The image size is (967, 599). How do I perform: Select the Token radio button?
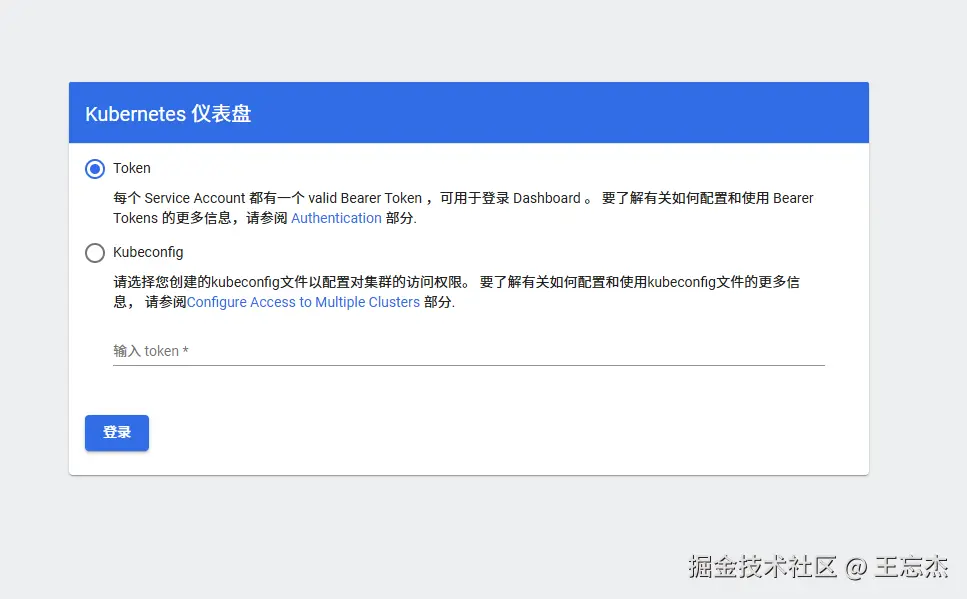(95, 168)
